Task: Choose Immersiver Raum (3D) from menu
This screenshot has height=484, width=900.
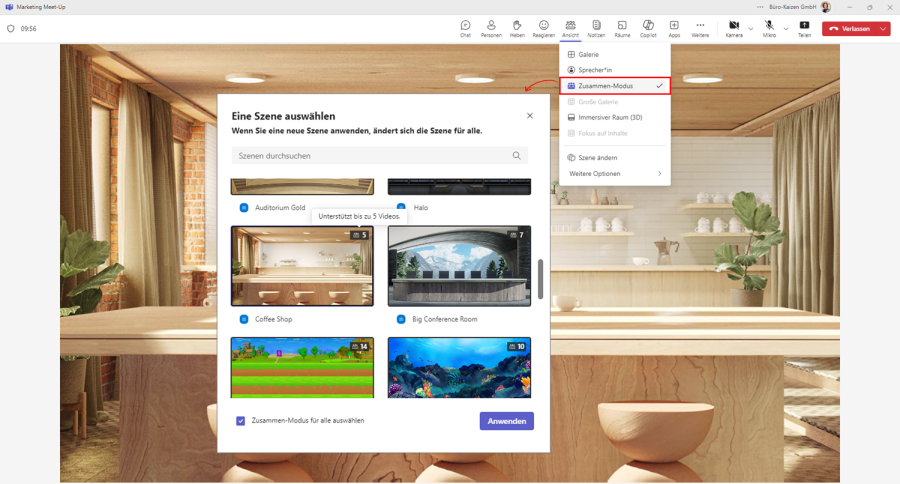Action: click(610, 117)
